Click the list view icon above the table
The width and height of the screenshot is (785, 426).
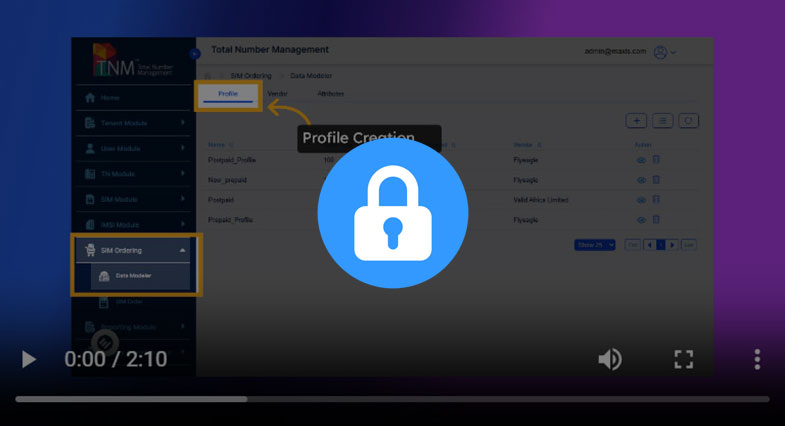(x=662, y=121)
